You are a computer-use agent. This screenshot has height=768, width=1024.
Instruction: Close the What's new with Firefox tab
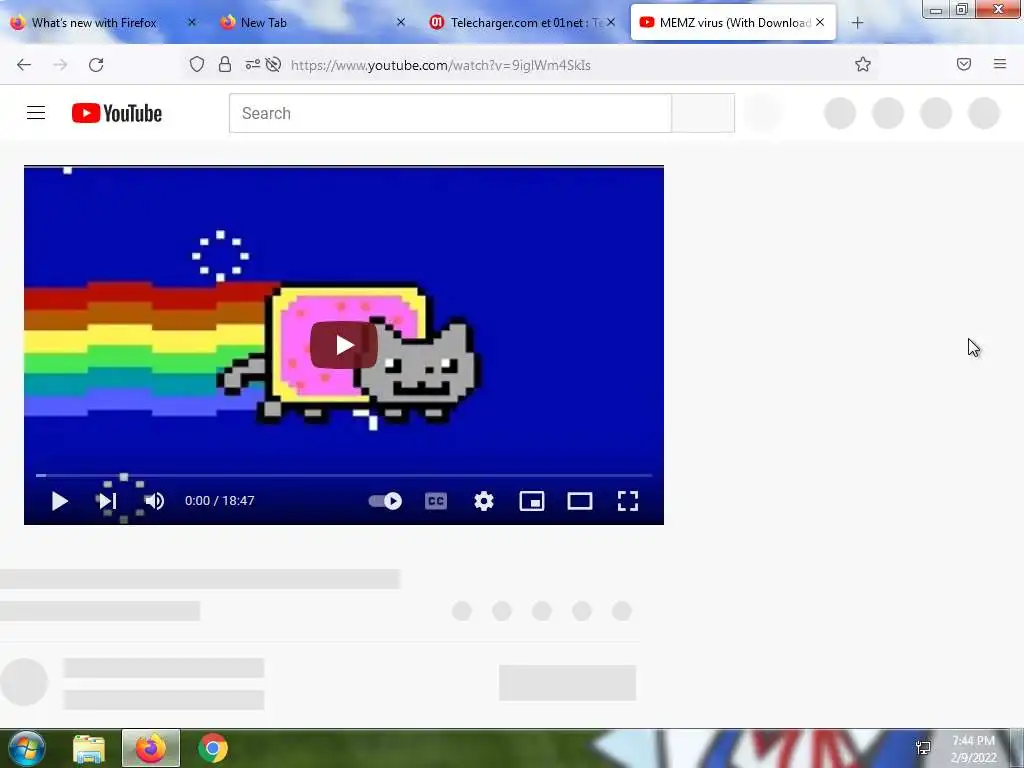click(x=192, y=22)
